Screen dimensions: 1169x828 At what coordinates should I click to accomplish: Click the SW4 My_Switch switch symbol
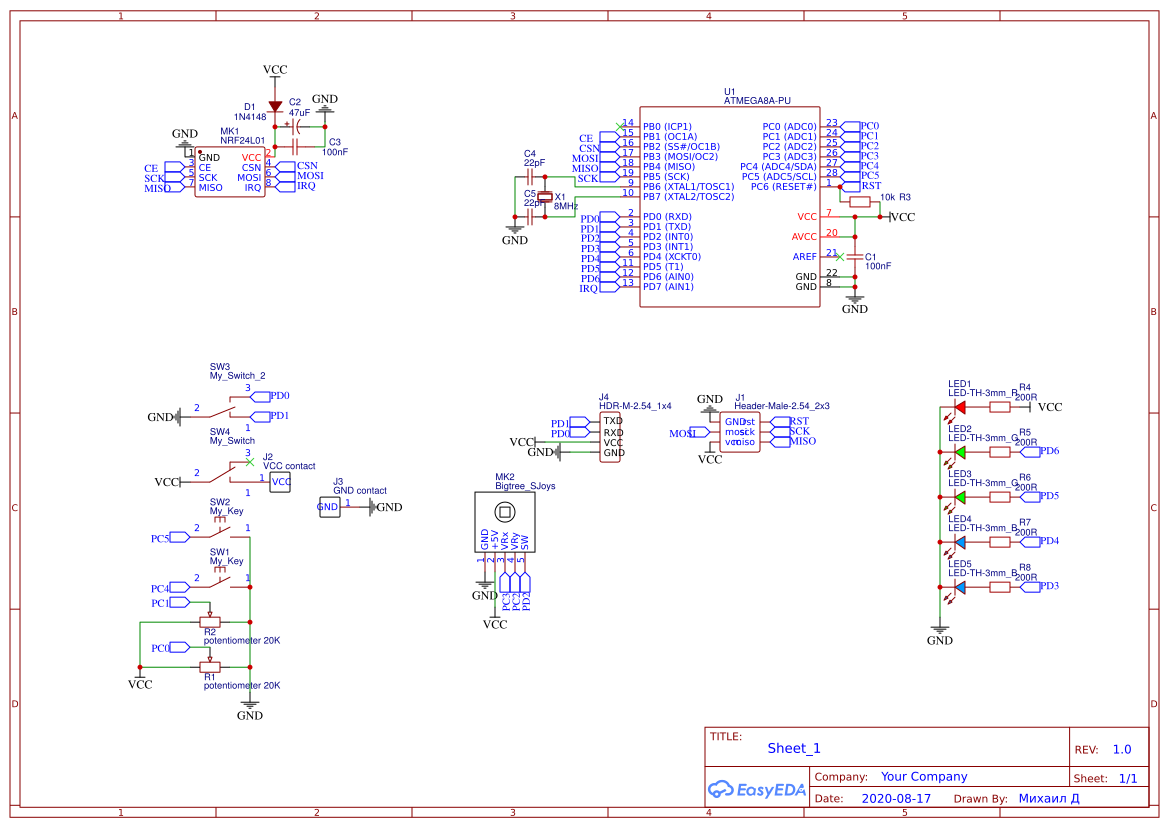(x=227, y=473)
